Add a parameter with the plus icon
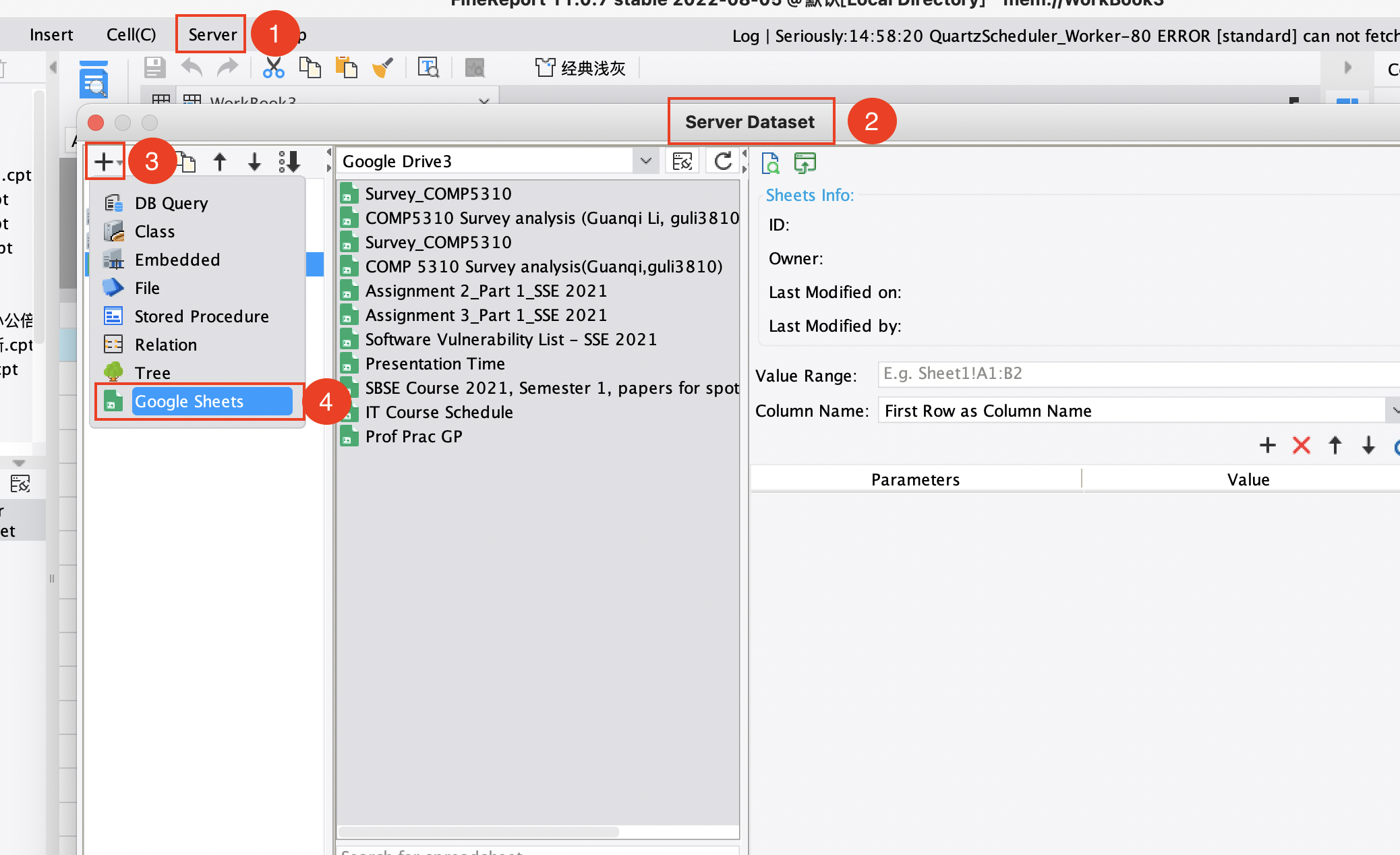The height and width of the screenshot is (855, 1400). point(1267,445)
